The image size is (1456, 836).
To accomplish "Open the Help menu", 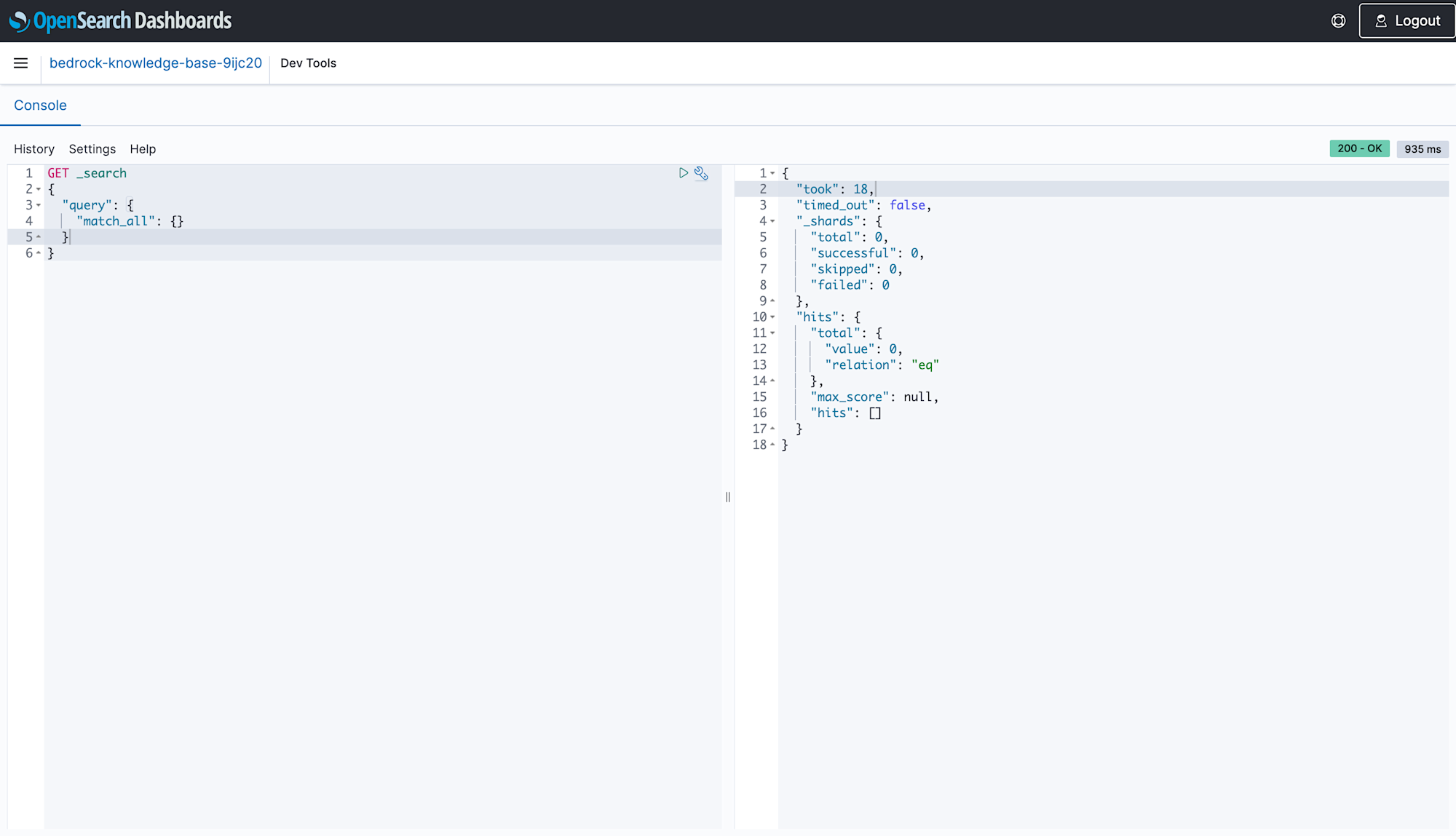I will (143, 149).
